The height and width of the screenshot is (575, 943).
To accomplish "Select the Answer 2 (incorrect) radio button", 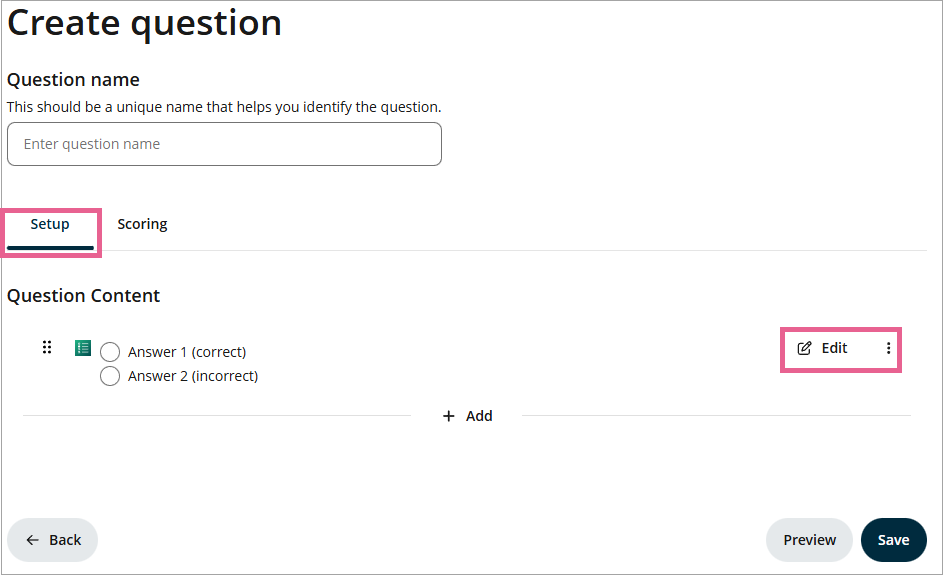I will click(x=110, y=376).
